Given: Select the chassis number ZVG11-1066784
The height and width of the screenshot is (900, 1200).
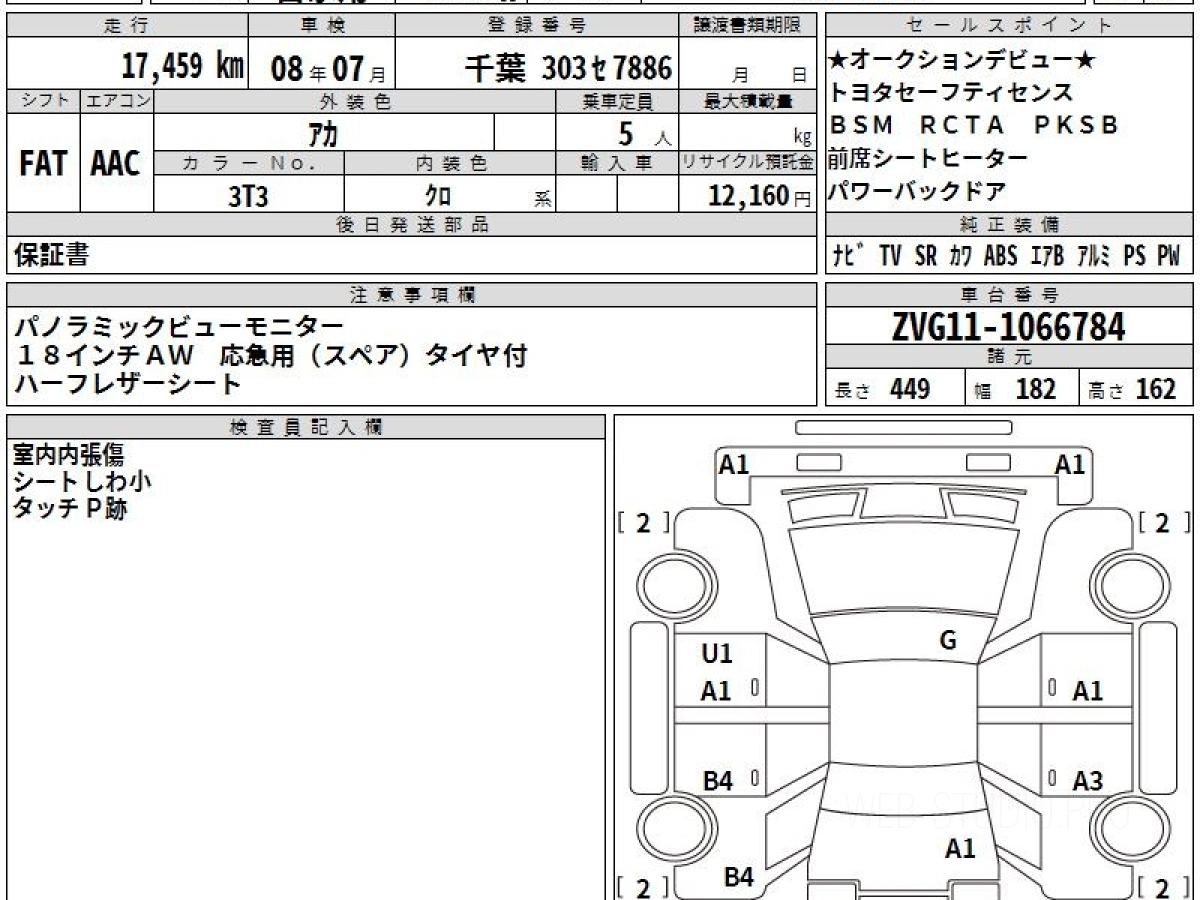Looking at the screenshot, I should click(x=1008, y=327).
